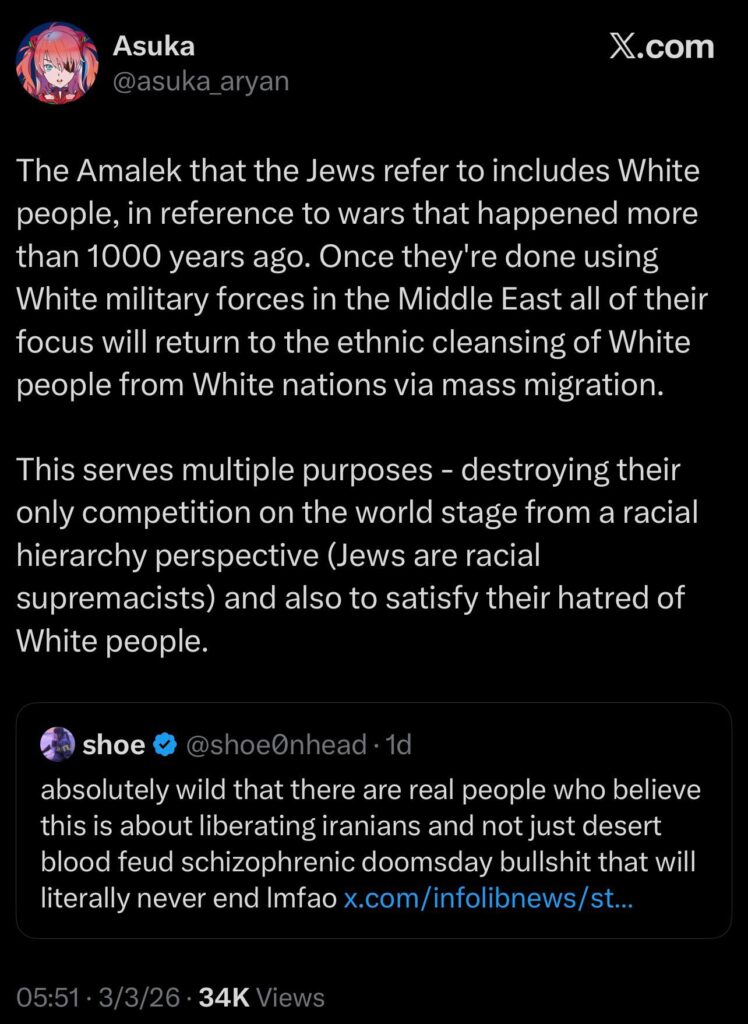Screen dimensions: 748x1024
Task: Click the 3/3/26 post date
Action: pos(140,997)
